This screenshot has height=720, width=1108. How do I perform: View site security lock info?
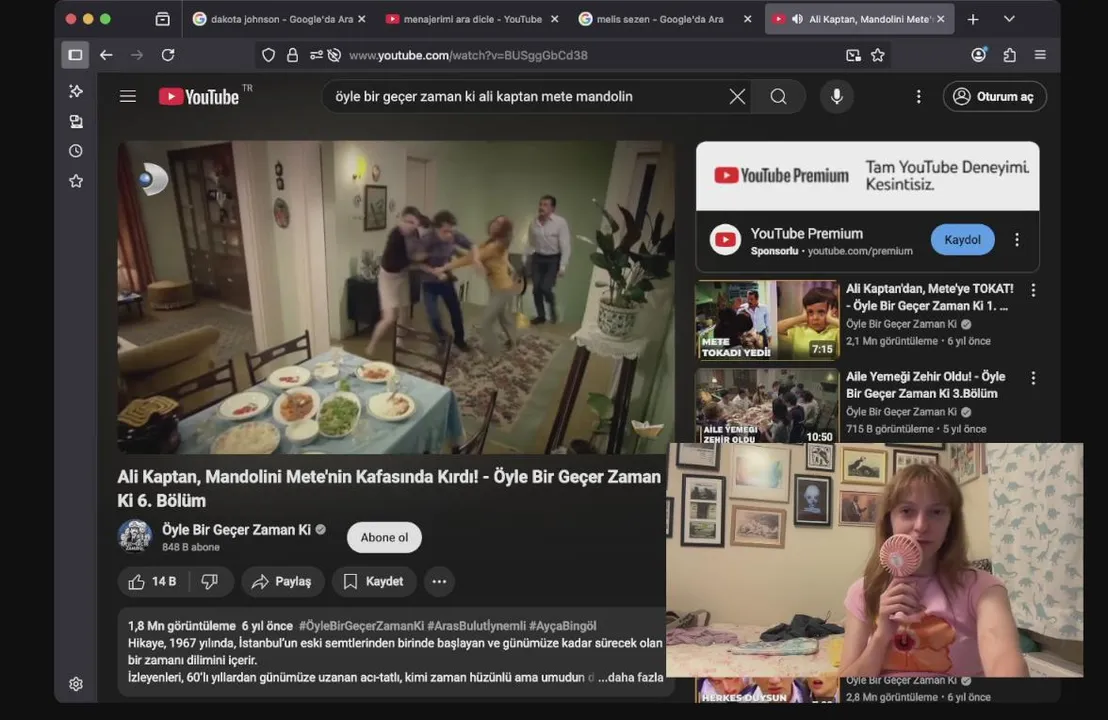pos(292,55)
